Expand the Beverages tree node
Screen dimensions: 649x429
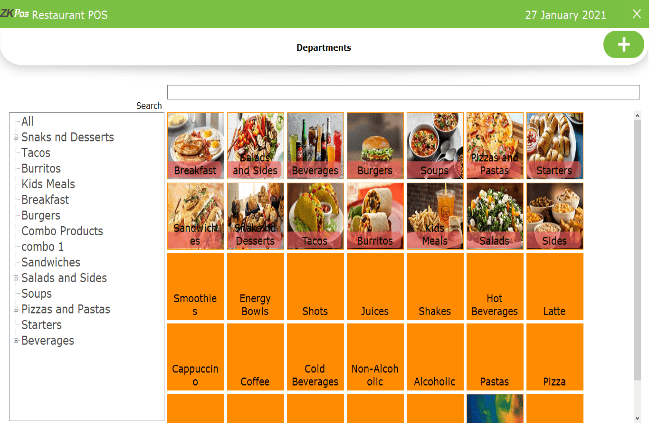point(16,340)
